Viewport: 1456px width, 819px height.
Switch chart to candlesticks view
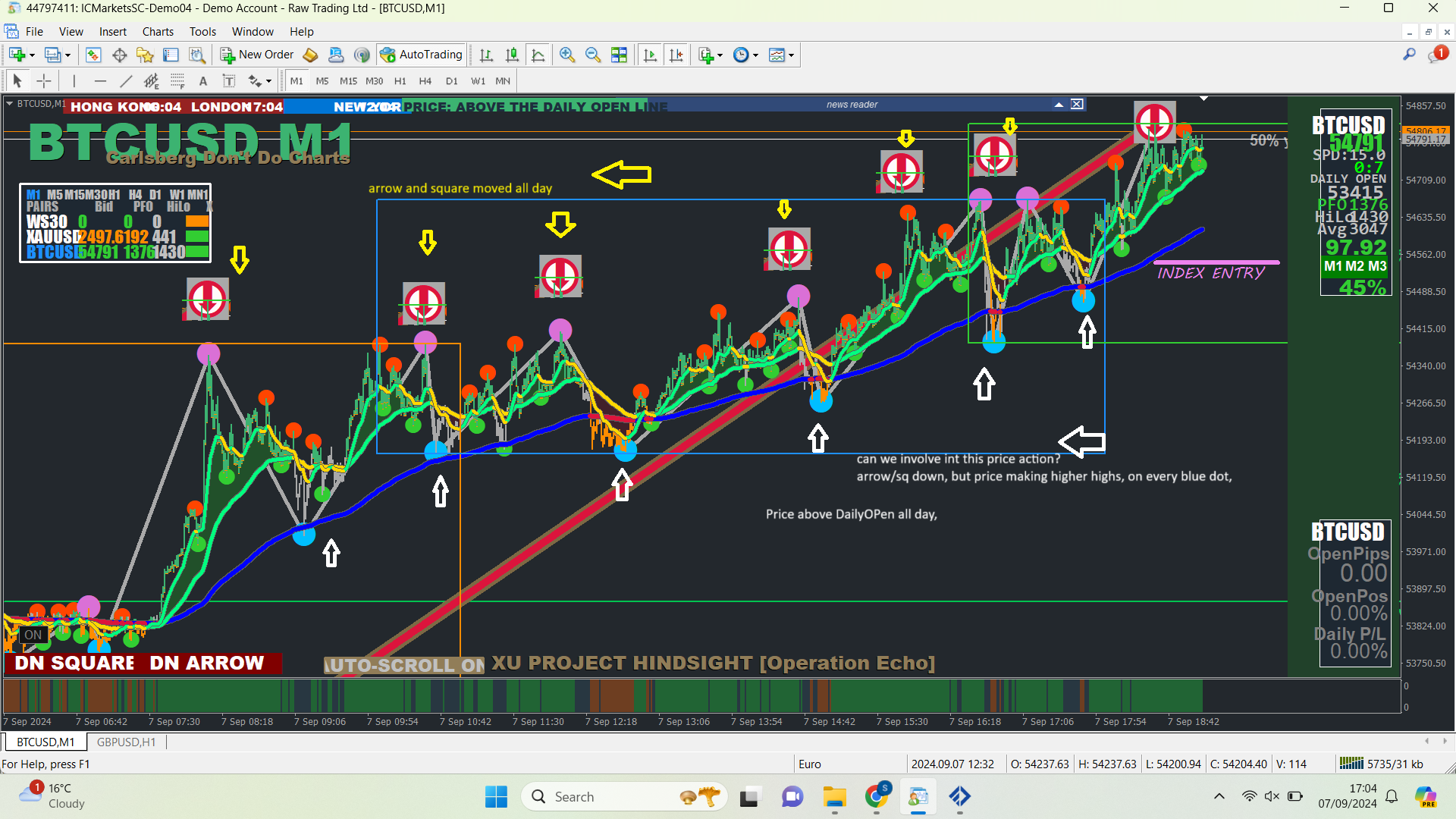(513, 55)
